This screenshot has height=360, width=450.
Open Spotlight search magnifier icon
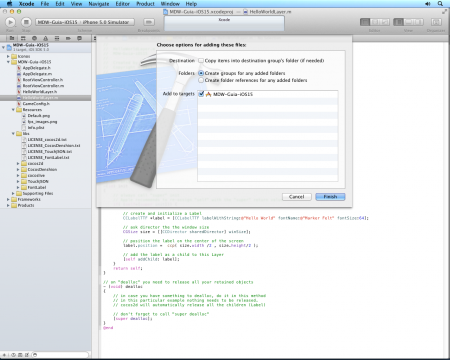point(440,4)
